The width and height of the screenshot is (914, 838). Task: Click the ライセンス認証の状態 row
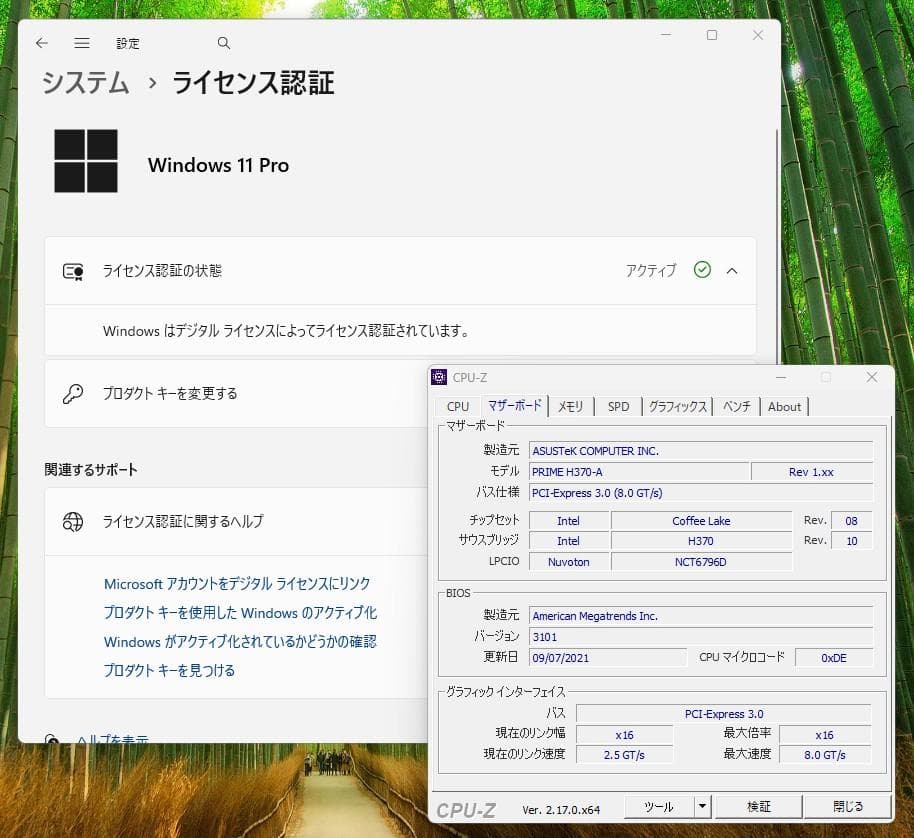(400, 271)
